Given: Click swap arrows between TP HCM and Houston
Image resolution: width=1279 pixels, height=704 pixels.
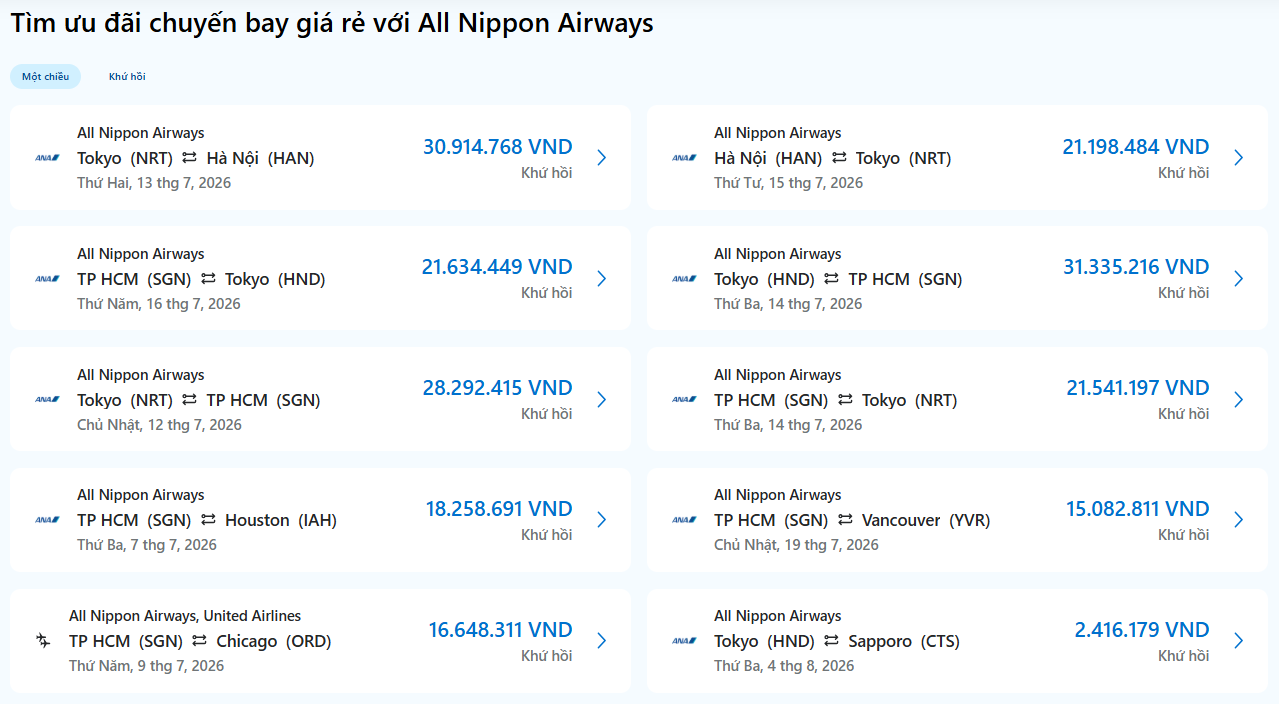Looking at the screenshot, I should (x=208, y=520).
